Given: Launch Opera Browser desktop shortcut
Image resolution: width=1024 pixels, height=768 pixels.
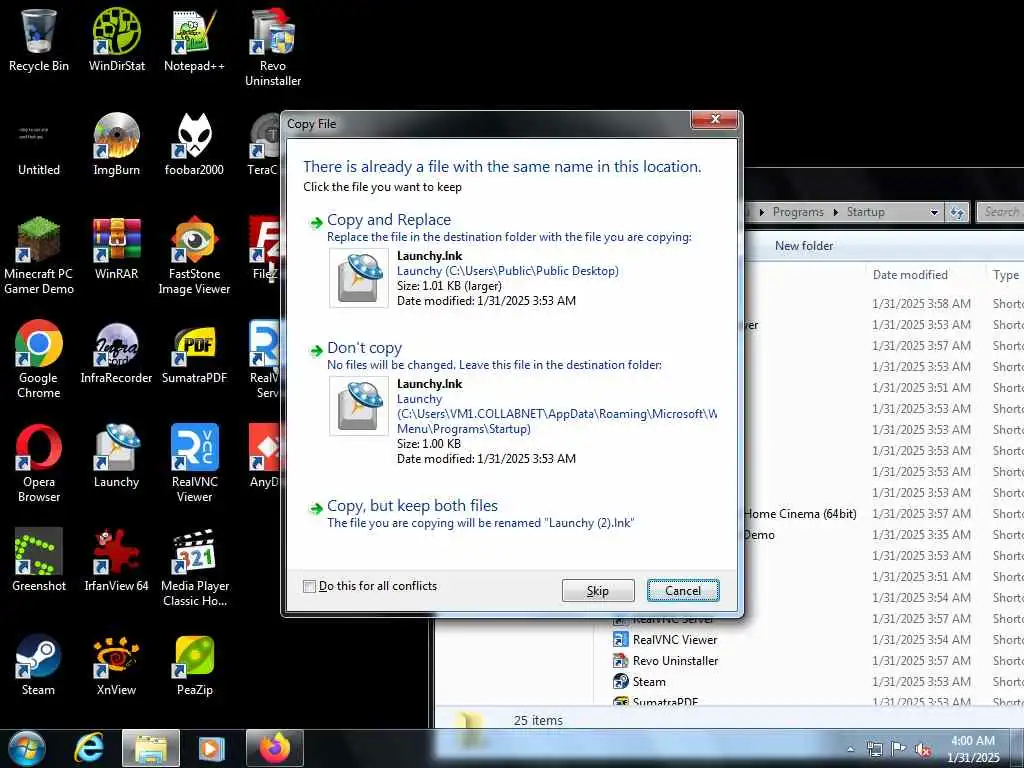Looking at the screenshot, I should [x=39, y=463].
